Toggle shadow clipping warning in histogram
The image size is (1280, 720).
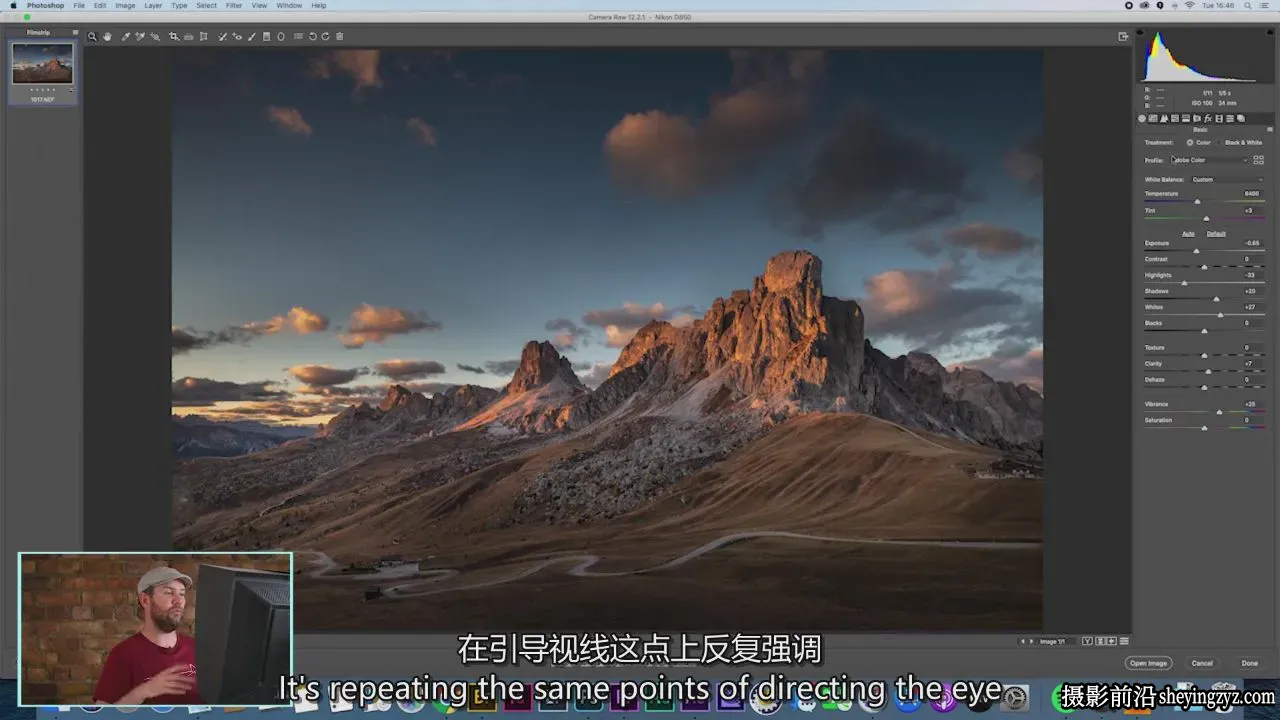[x=1140, y=32]
